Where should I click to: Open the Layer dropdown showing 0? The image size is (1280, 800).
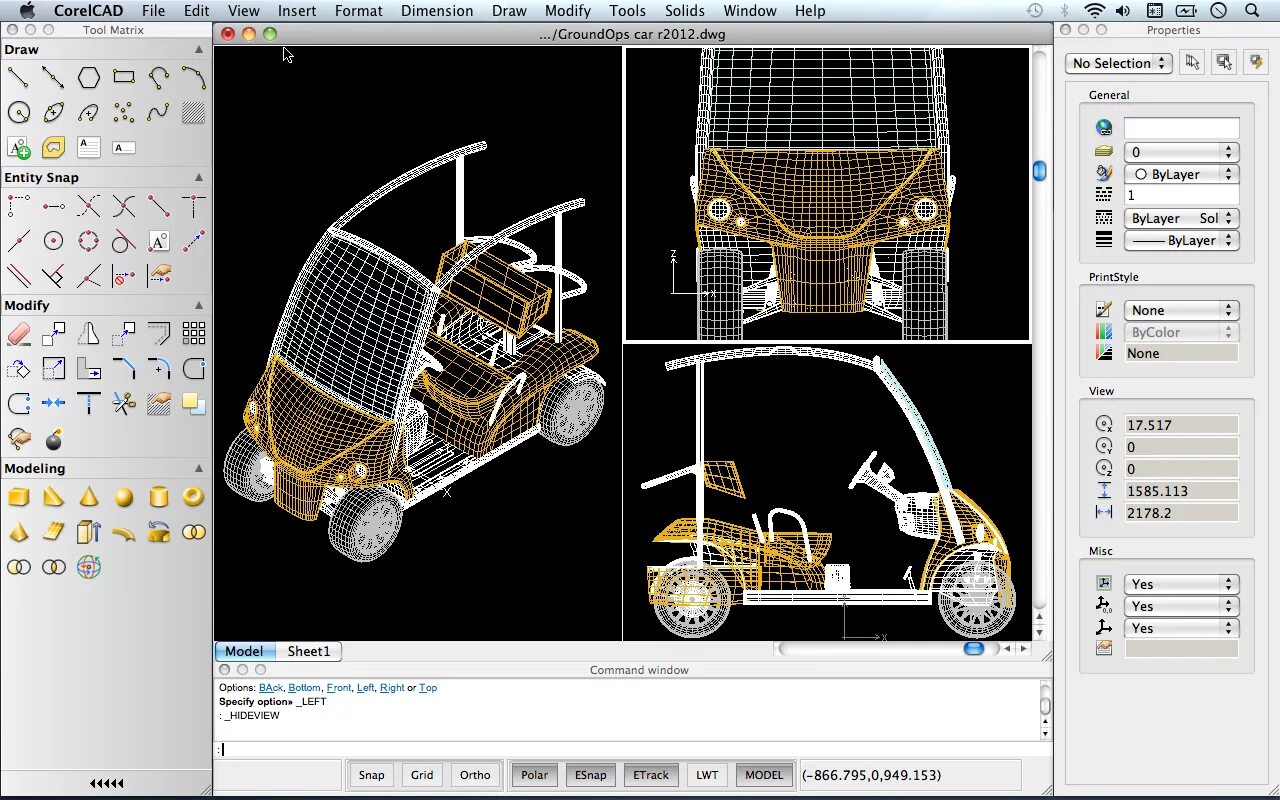point(1181,152)
